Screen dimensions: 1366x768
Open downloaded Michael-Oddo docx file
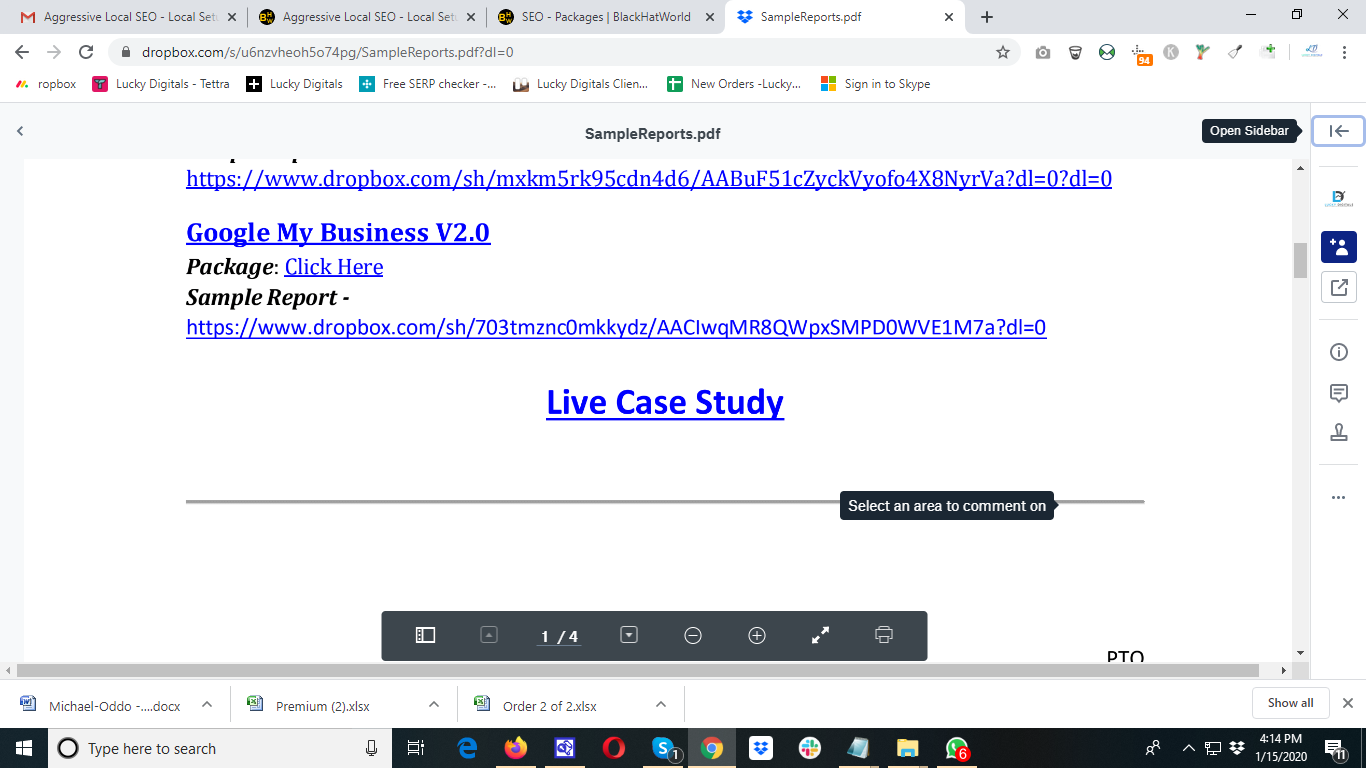click(101, 705)
